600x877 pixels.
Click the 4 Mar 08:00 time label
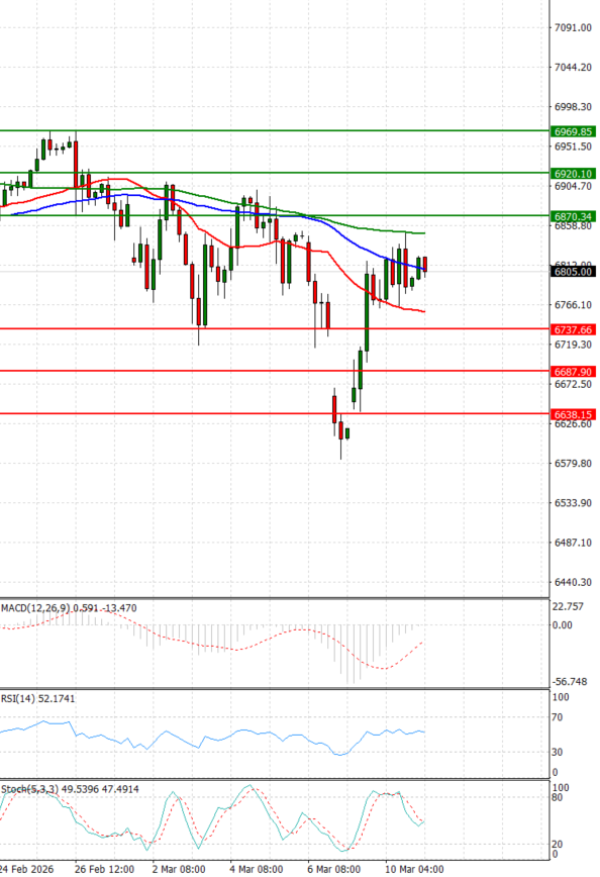click(257, 869)
